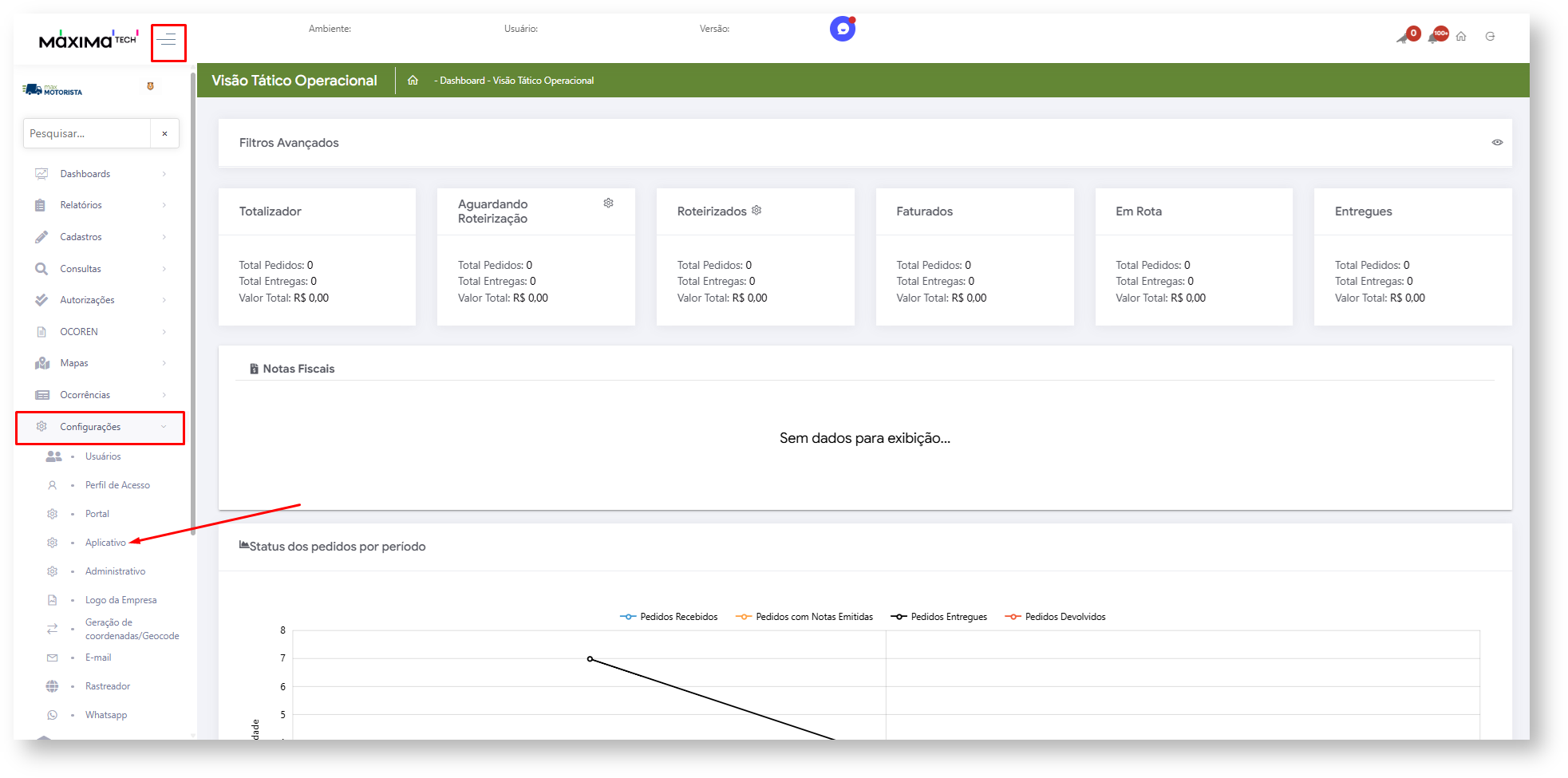
Task: Click the home icon in the green breadcrumb bar
Action: pyautogui.click(x=413, y=81)
